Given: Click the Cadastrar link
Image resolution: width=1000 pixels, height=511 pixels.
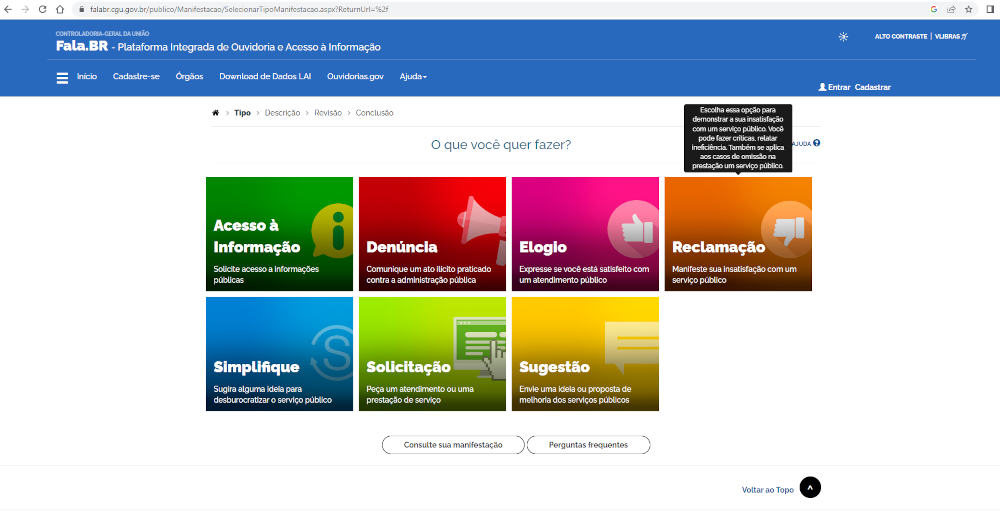Looking at the screenshot, I should click(872, 87).
